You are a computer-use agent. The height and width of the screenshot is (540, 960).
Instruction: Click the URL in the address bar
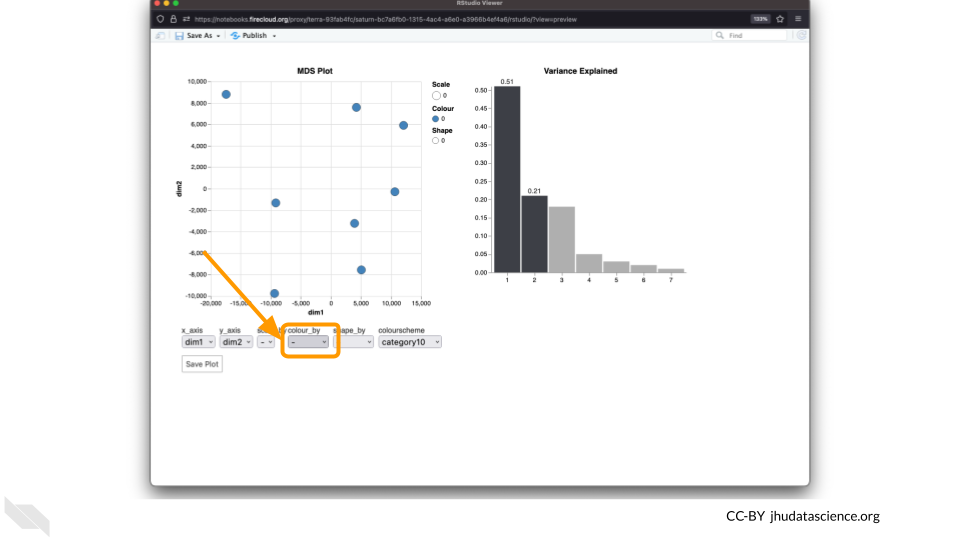pyautogui.click(x=386, y=19)
